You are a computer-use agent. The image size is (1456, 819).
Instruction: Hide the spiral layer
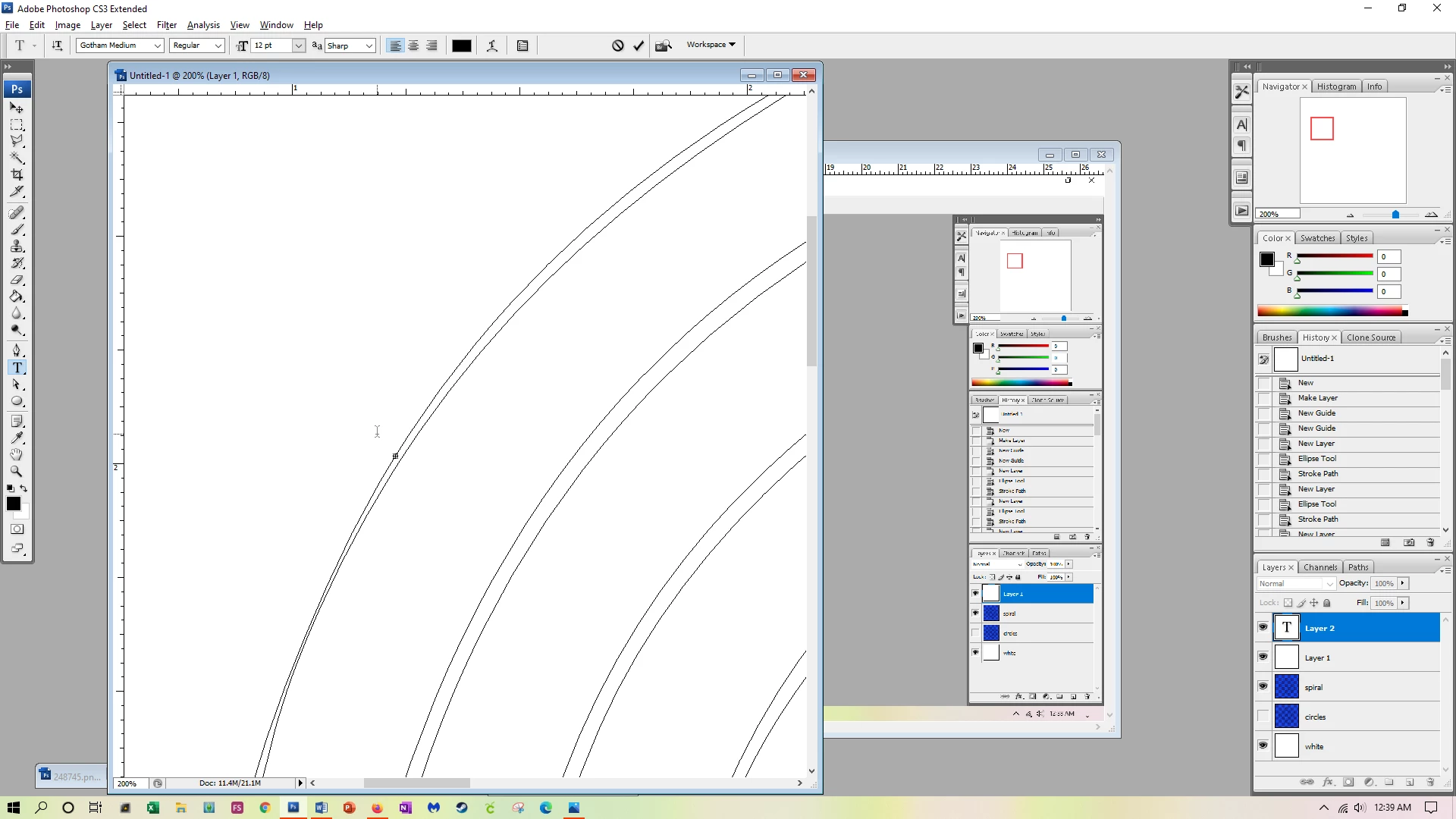(1263, 686)
